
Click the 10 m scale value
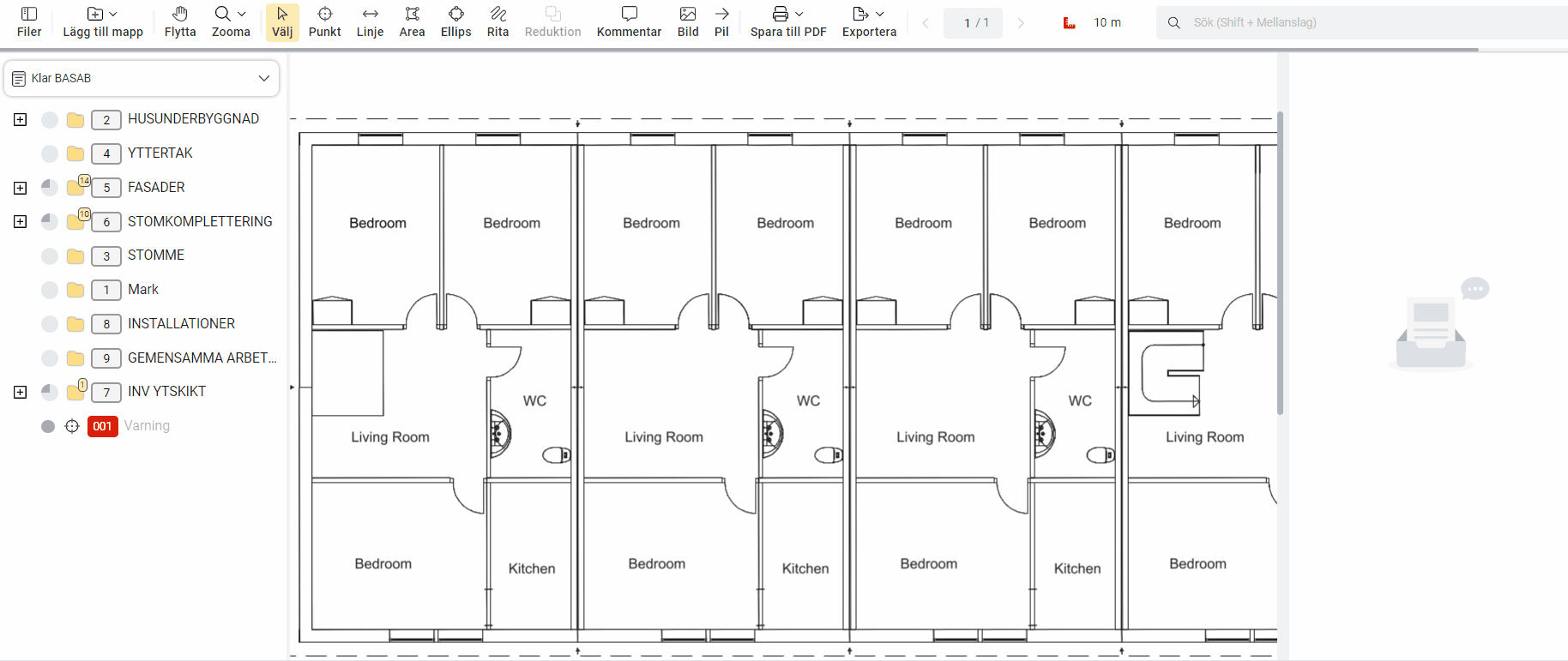1107,22
